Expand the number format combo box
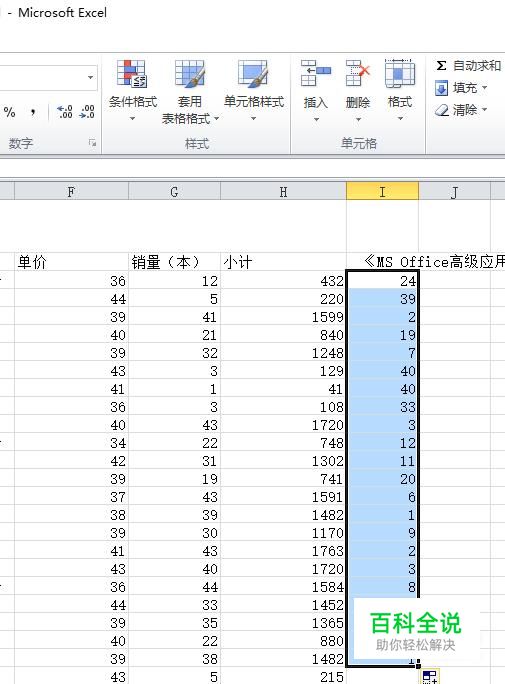Image resolution: width=505 pixels, height=684 pixels. tap(90, 78)
